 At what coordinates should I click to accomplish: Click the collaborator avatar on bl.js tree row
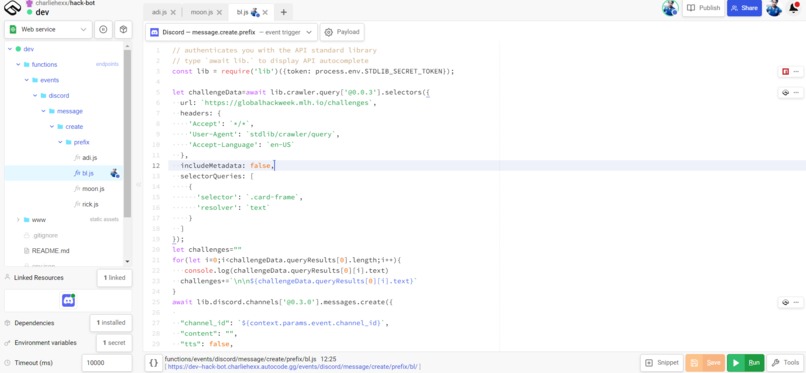pos(115,173)
